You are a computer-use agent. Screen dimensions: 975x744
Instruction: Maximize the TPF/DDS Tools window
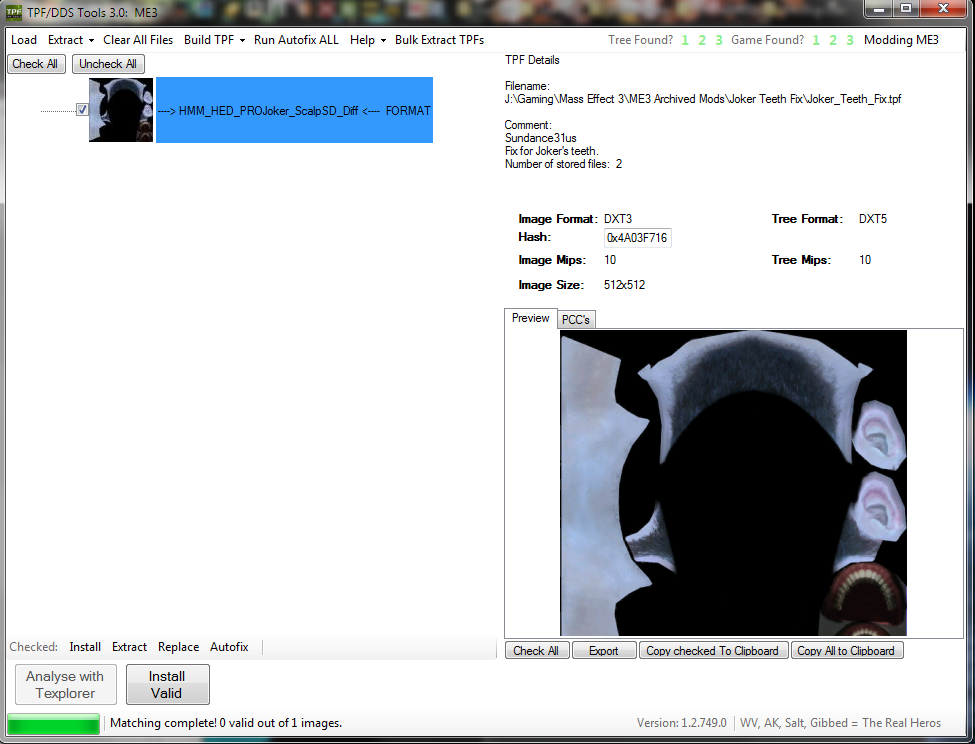point(906,9)
